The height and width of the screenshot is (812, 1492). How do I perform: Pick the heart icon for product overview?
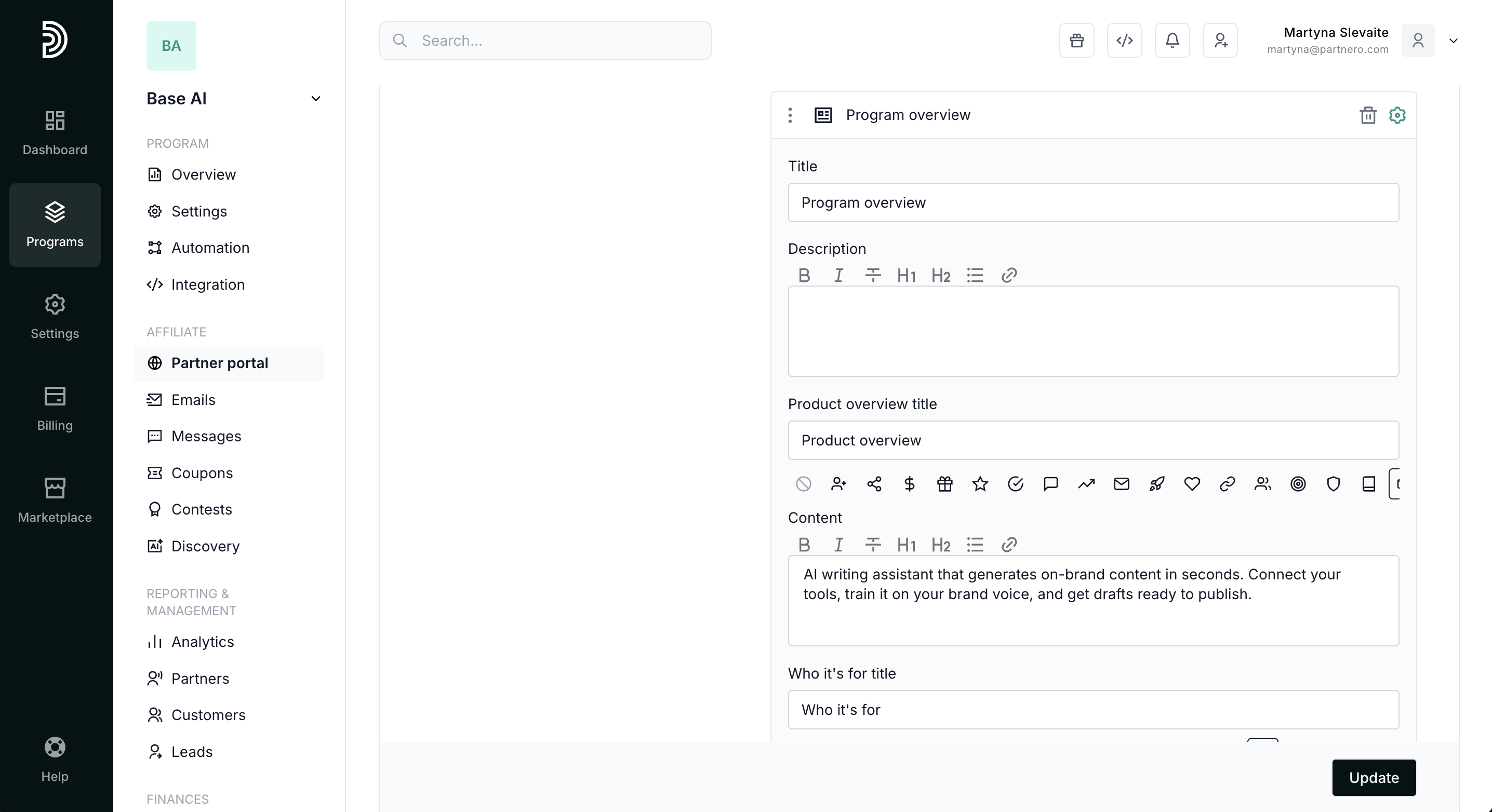coord(1192,484)
